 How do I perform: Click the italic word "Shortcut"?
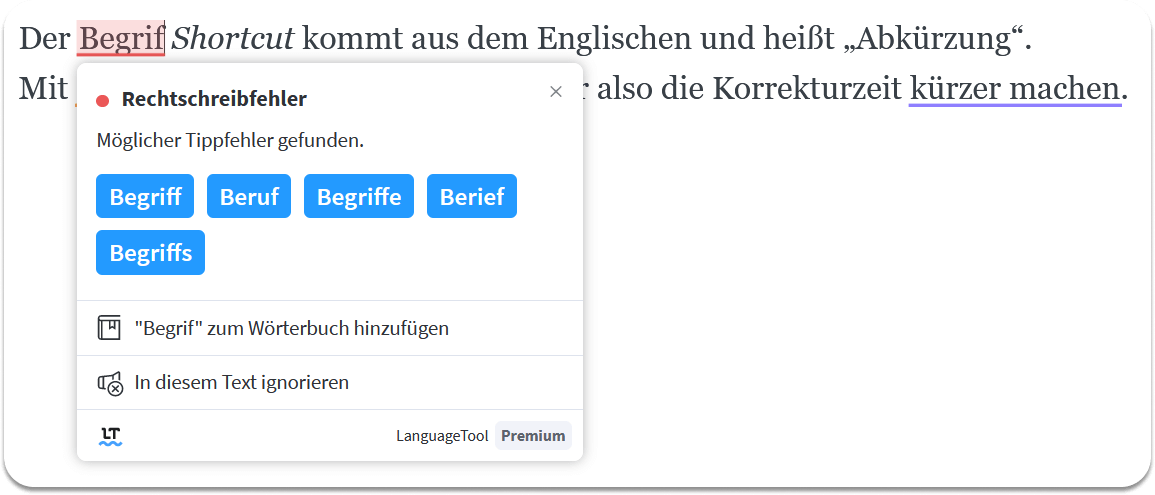pos(233,38)
